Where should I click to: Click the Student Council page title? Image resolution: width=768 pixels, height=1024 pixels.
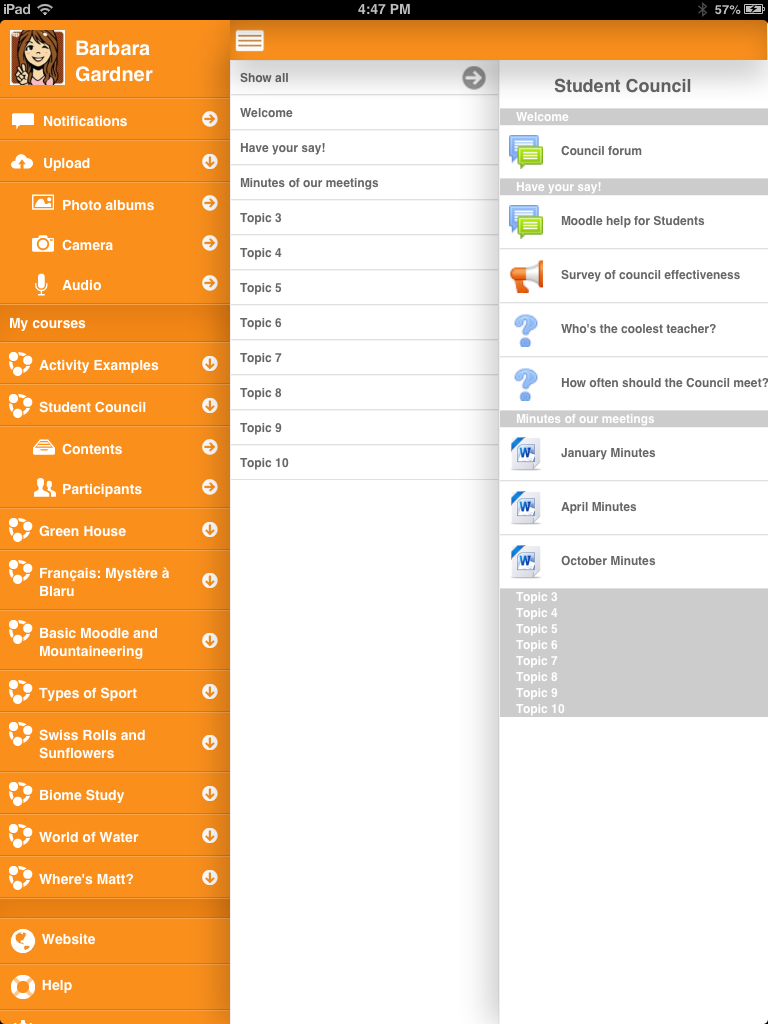click(622, 86)
